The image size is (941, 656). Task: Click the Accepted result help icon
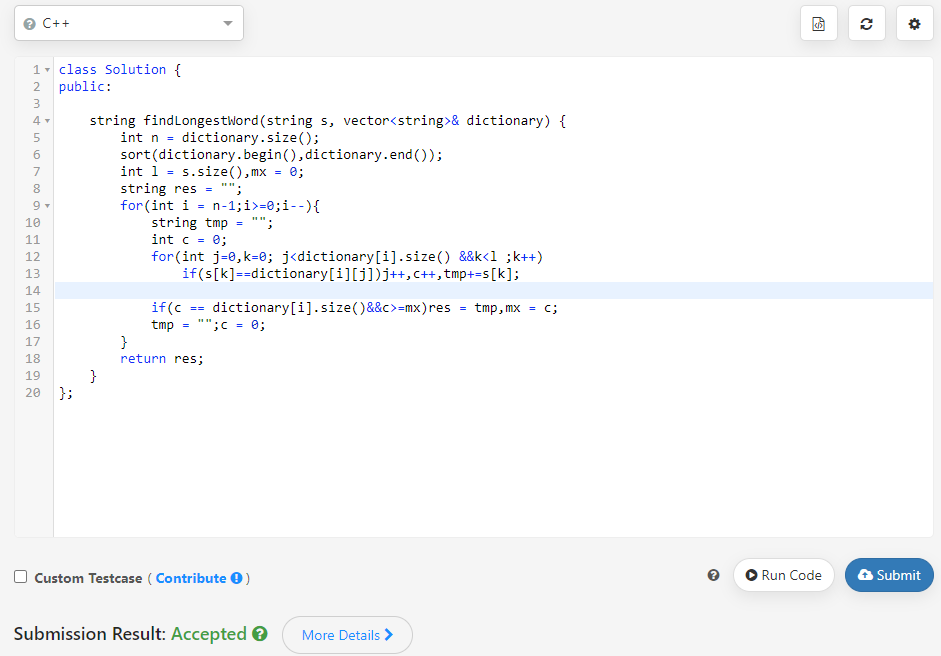coord(260,633)
